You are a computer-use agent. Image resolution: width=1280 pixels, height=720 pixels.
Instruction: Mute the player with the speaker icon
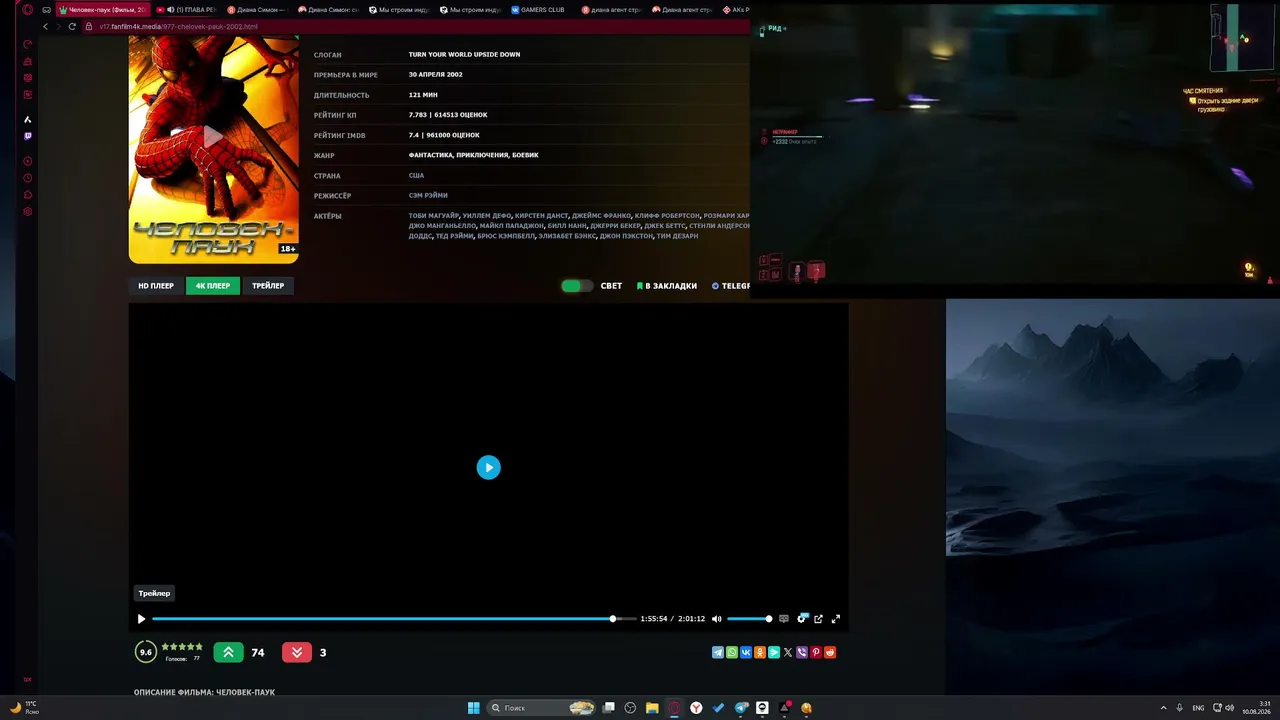716,619
